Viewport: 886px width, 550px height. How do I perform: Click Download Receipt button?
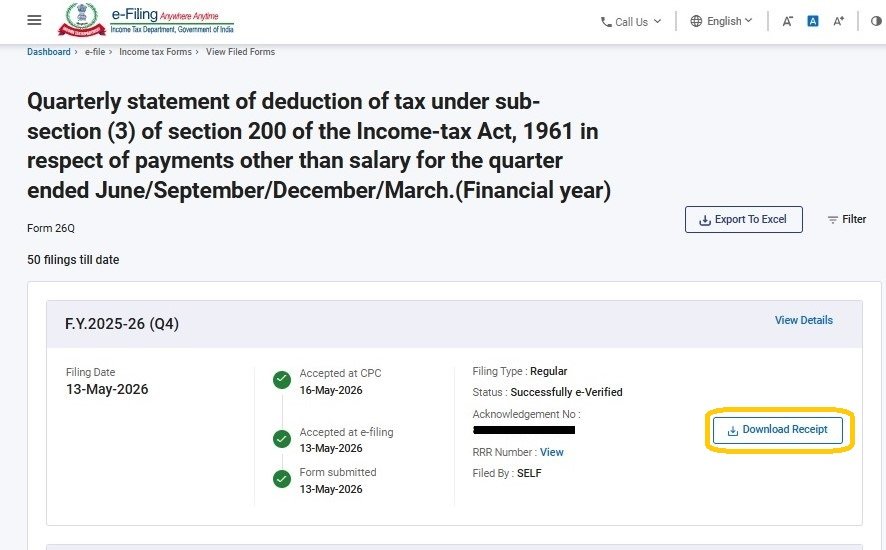(778, 430)
